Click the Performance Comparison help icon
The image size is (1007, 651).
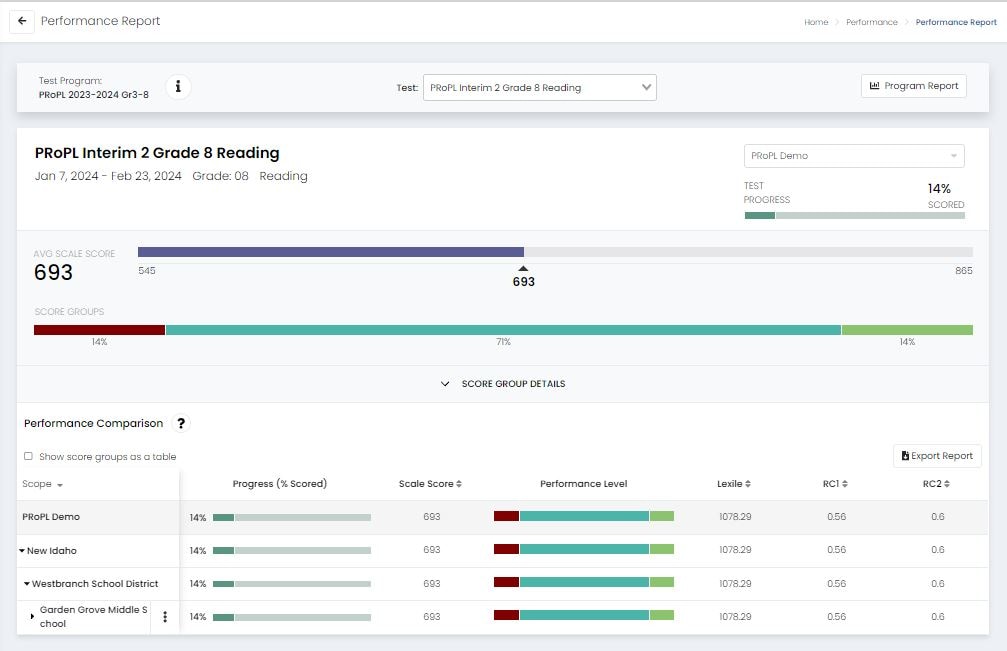181,423
